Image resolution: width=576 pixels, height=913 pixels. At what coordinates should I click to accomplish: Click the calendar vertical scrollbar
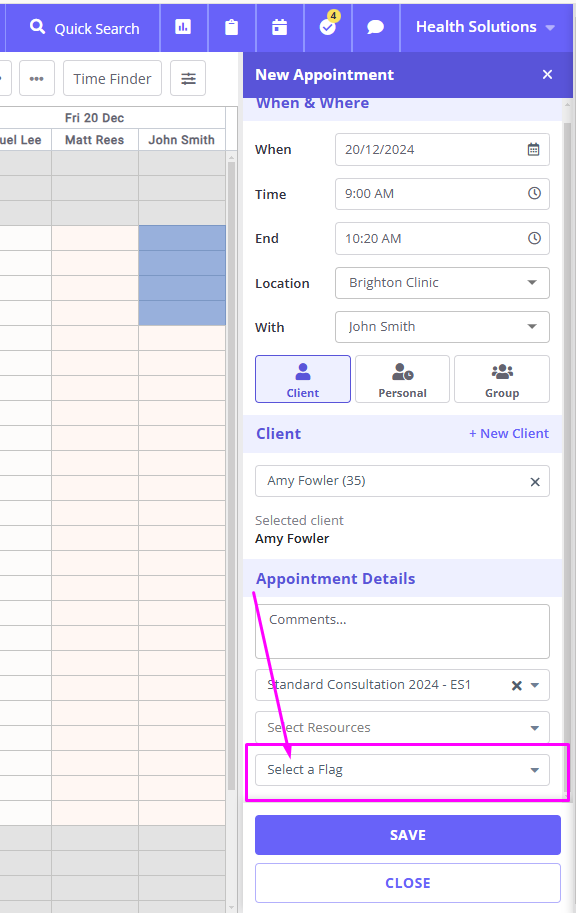click(232, 475)
